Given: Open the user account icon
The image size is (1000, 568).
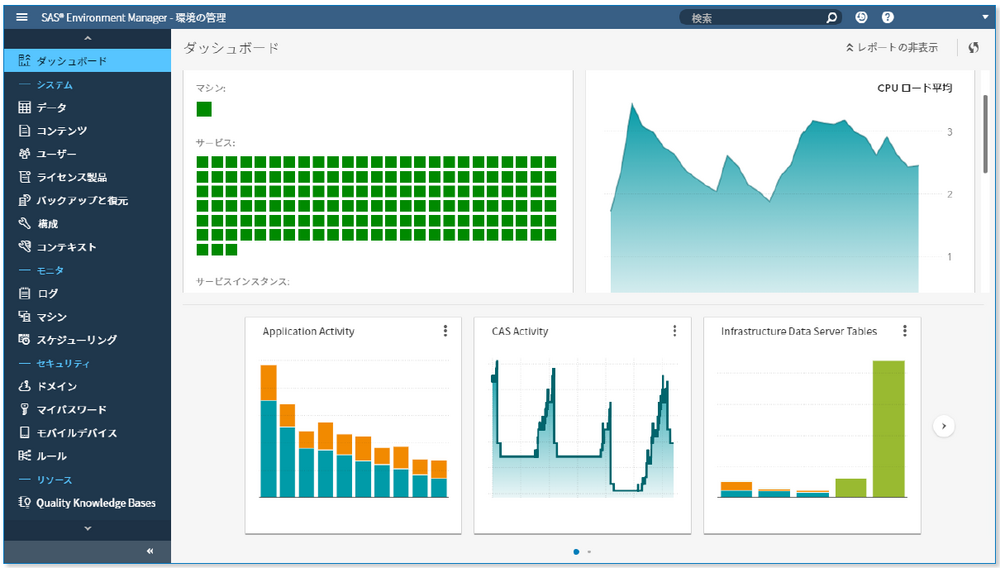Looking at the screenshot, I should pyautogui.click(x=862, y=18).
